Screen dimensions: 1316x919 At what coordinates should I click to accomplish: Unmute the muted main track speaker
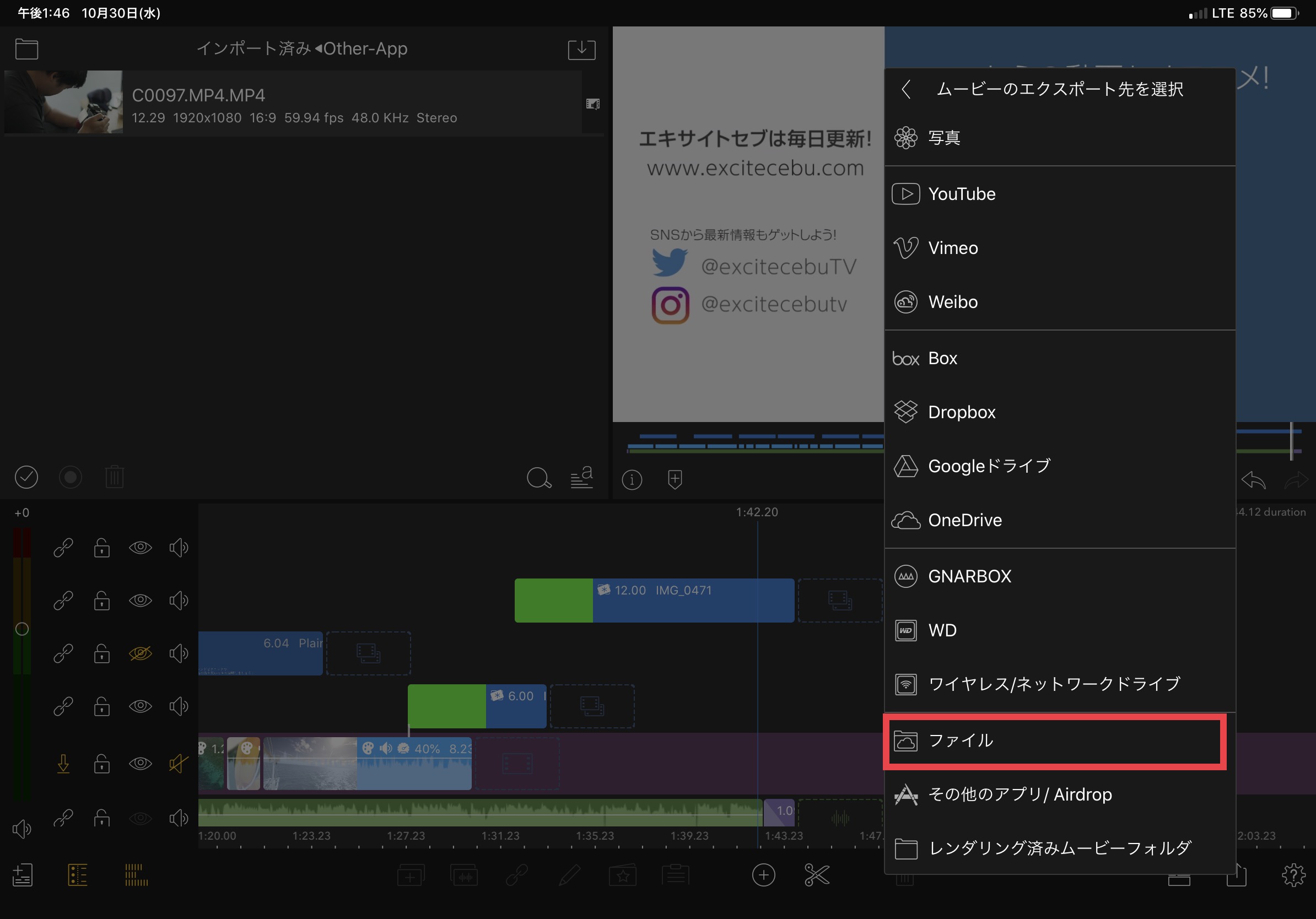(x=178, y=763)
